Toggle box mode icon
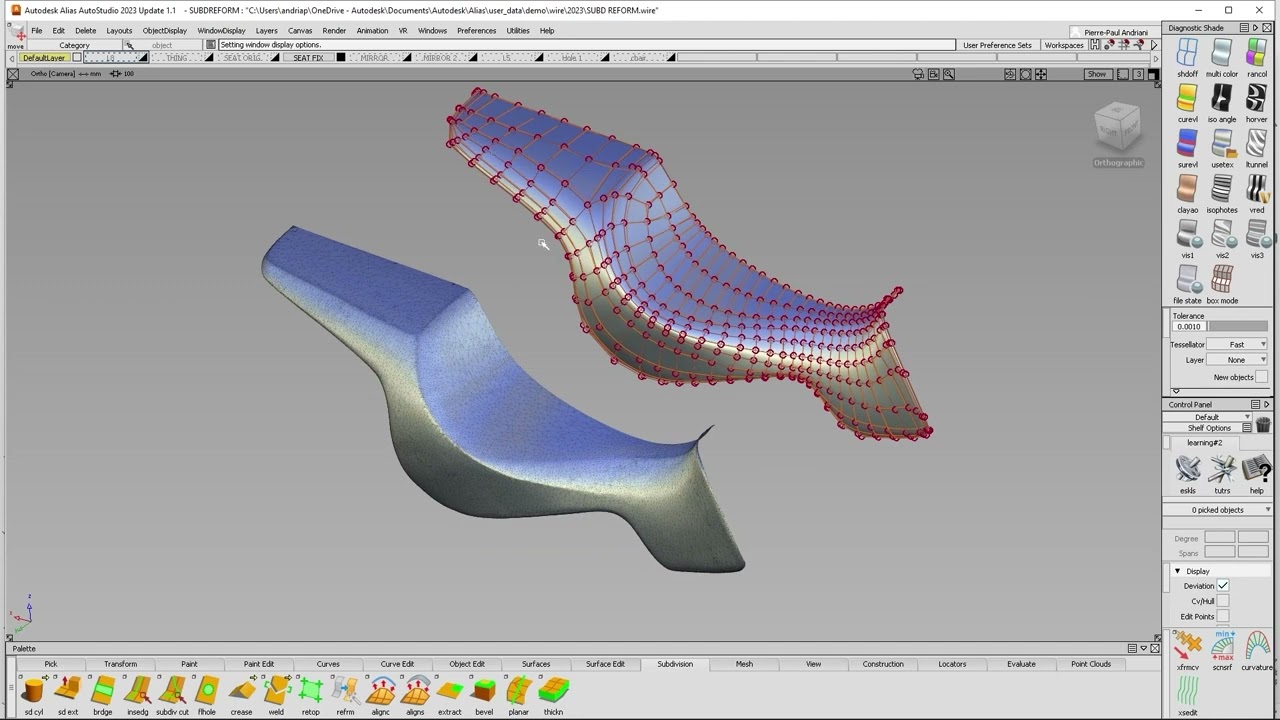1280x720 pixels. pos(1221,279)
